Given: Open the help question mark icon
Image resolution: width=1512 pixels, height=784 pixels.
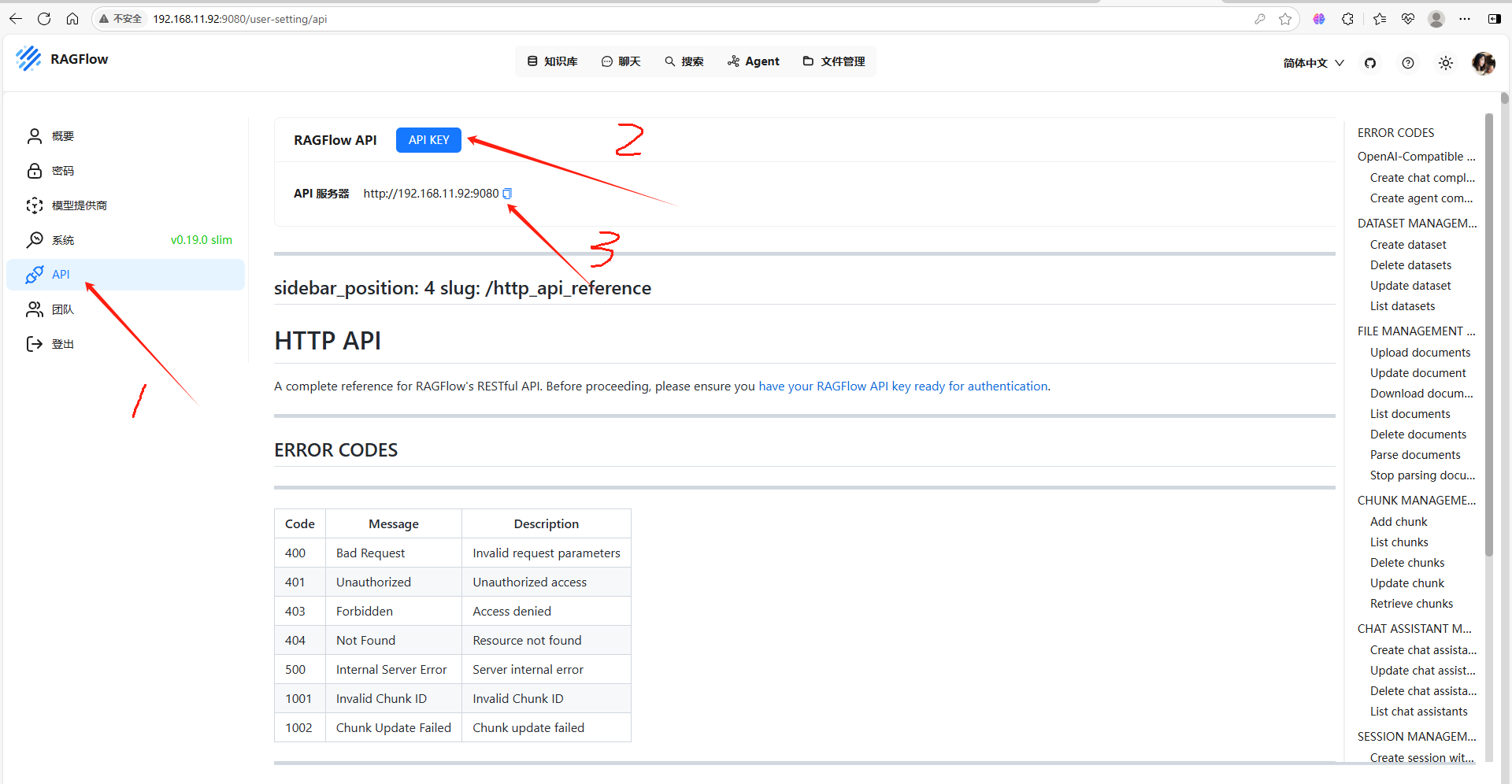Looking at the screenshot, I should [1408, 63].
